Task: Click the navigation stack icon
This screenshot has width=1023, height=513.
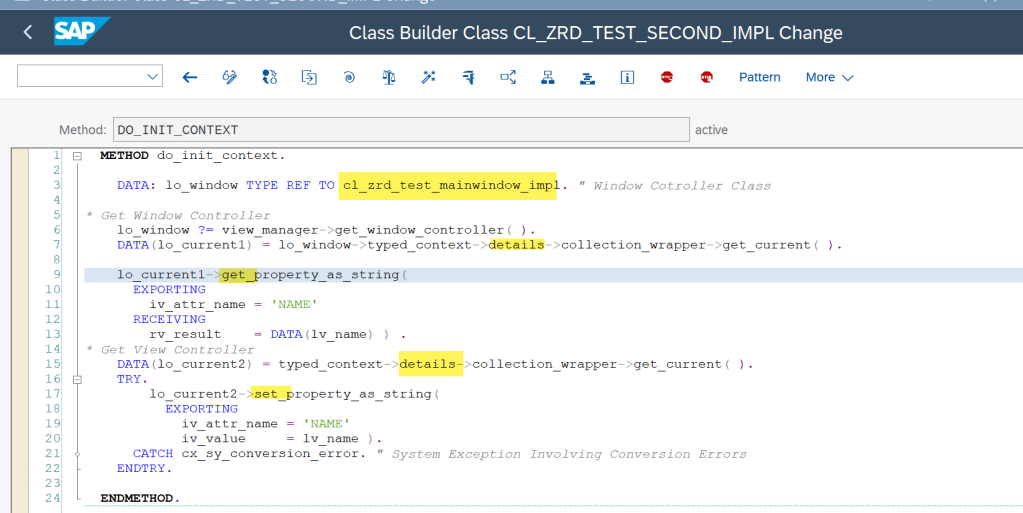Action: pos(587,78)
